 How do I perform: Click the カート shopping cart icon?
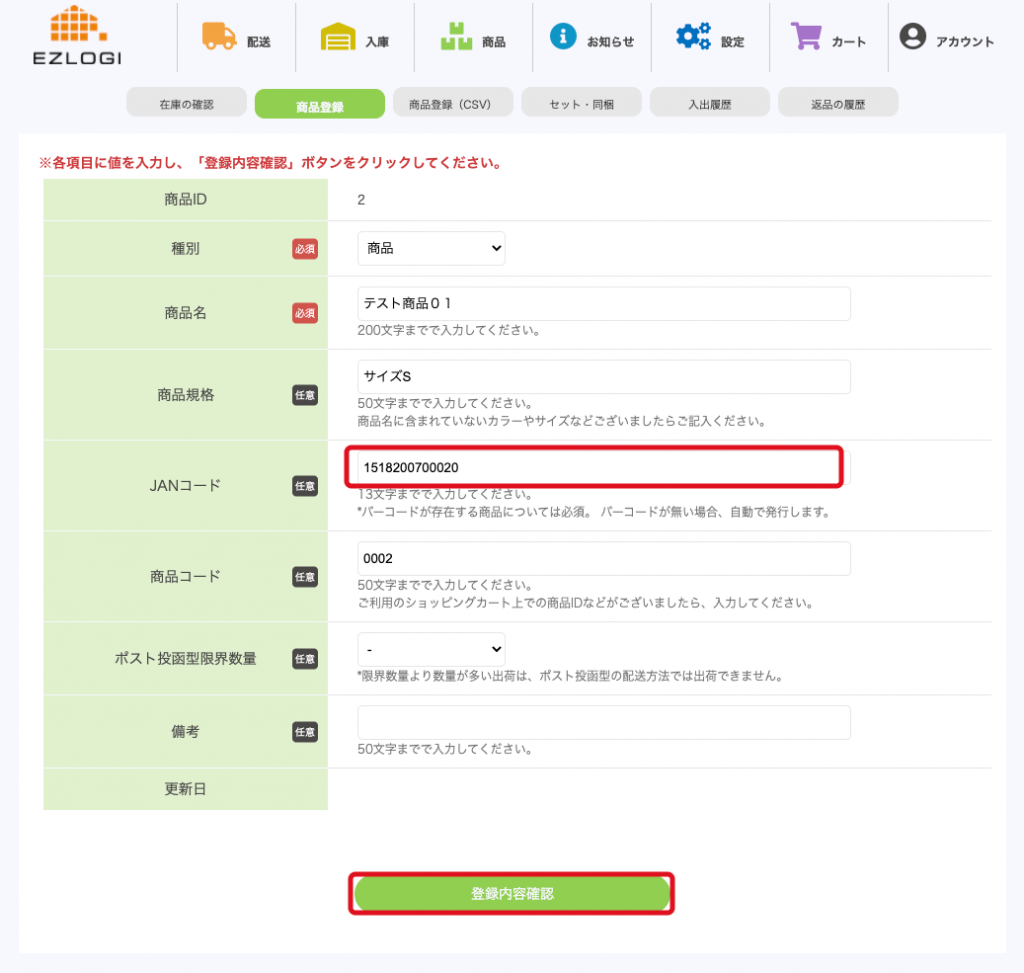point(806,37)
